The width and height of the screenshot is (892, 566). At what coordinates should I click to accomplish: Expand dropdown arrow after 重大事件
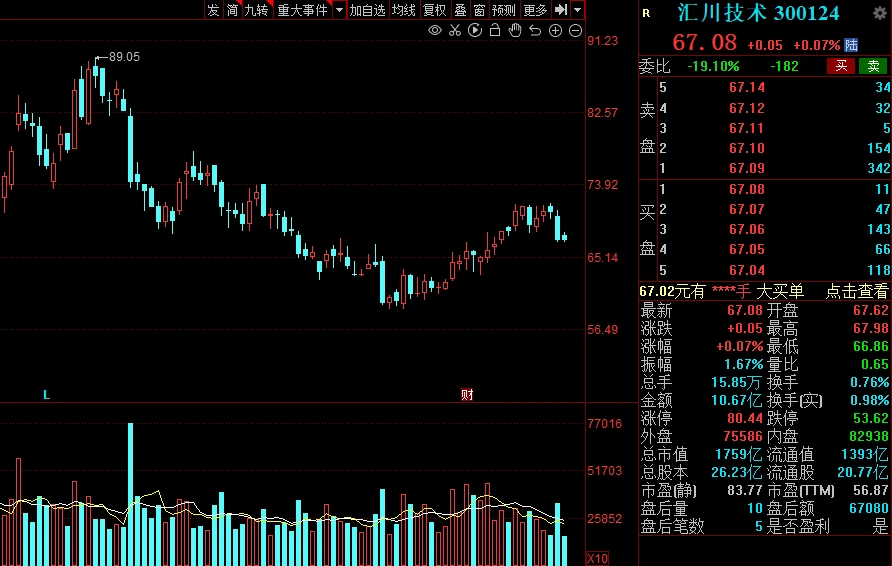click(x=339, y=10)
